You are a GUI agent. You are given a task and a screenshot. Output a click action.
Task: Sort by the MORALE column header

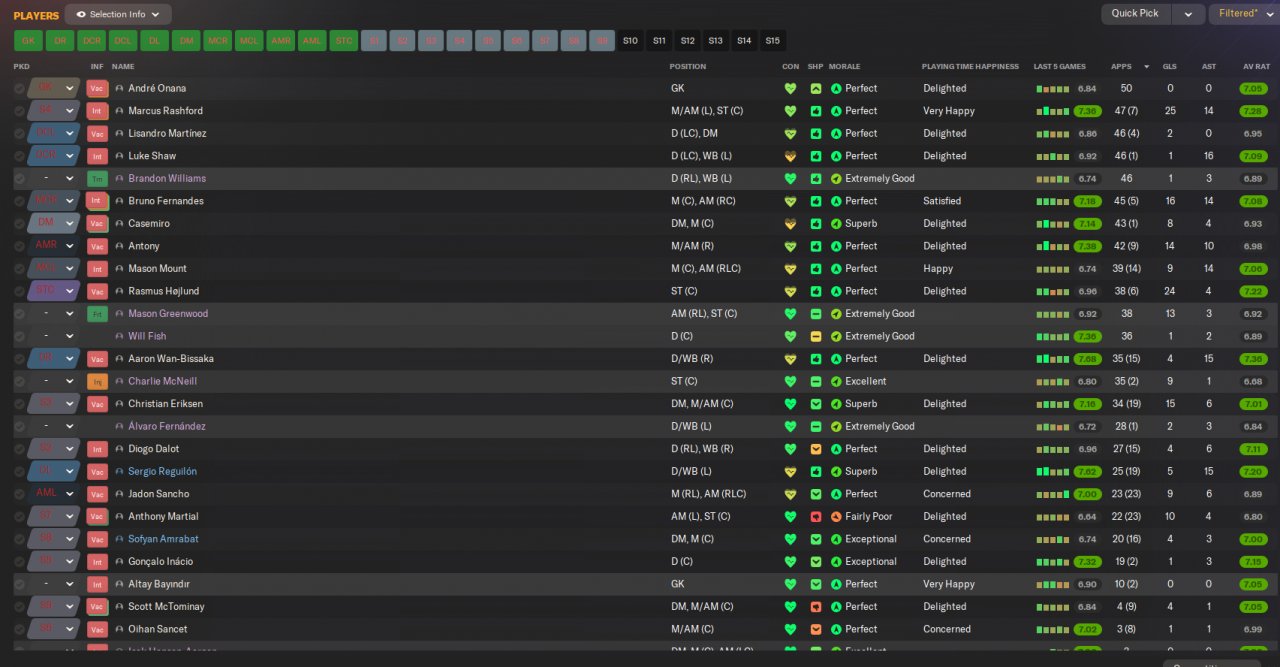pyautogui.click(x=845, y=67)
